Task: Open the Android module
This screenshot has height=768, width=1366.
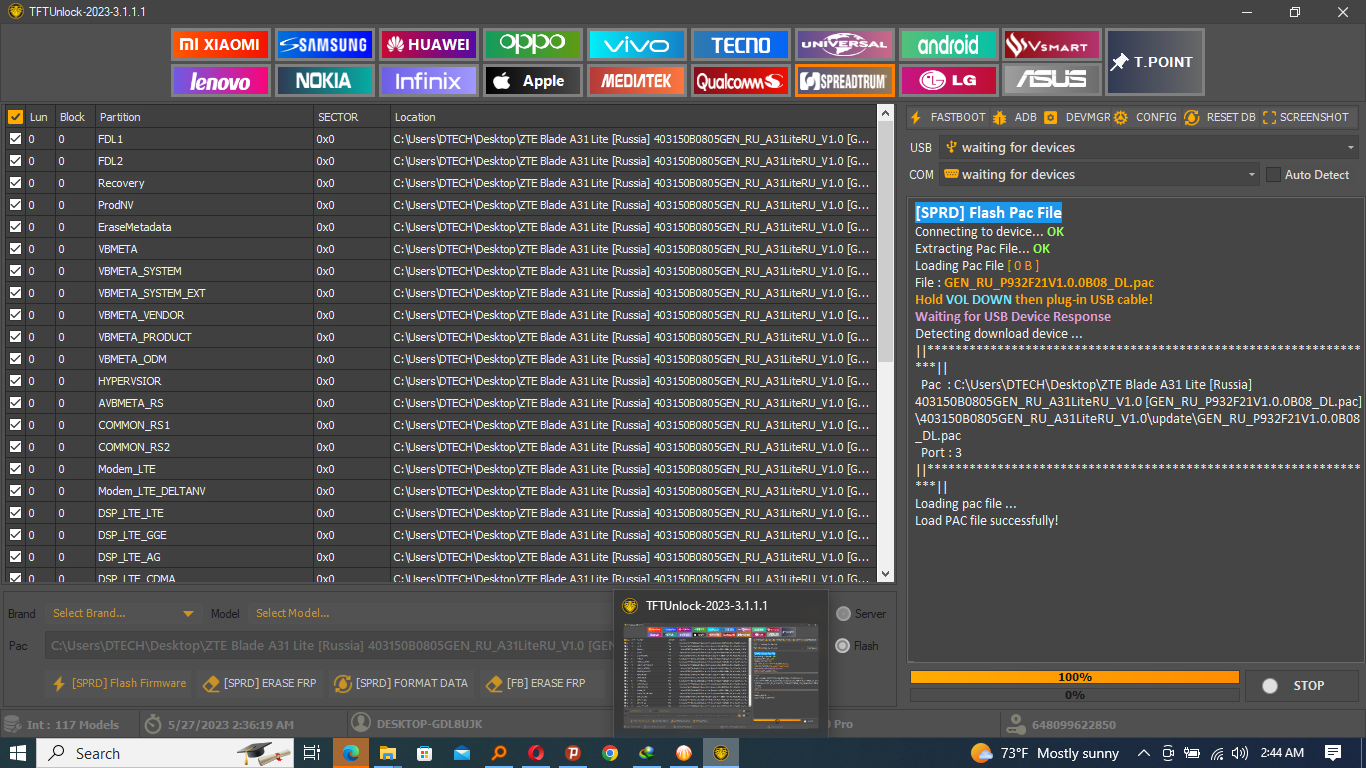Action: 948,45
